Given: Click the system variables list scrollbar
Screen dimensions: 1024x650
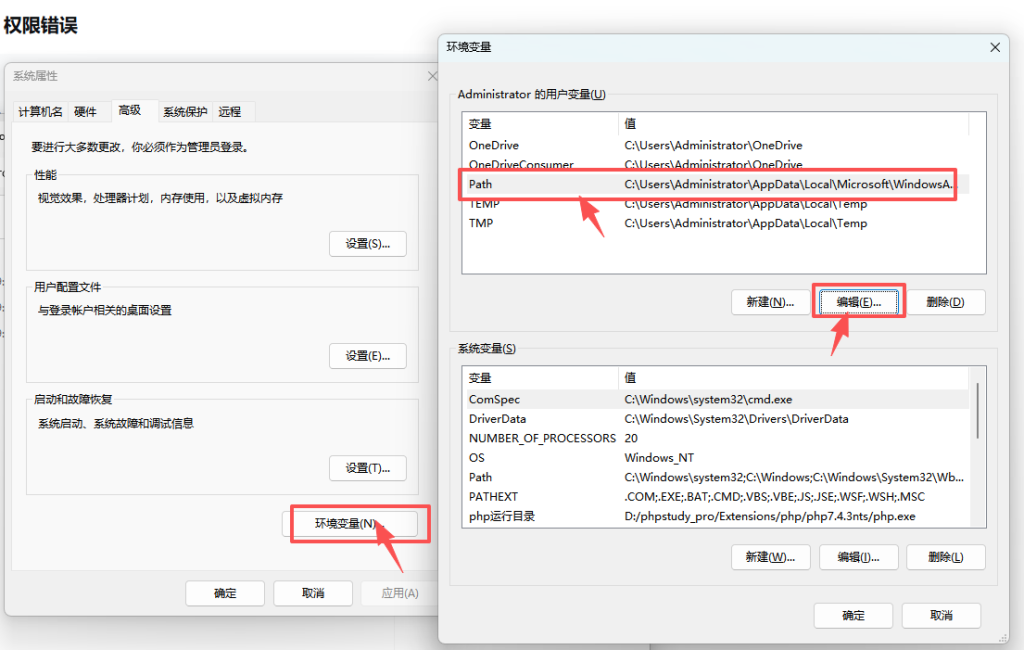Looking at the screenshot, I should click(977, 410).
